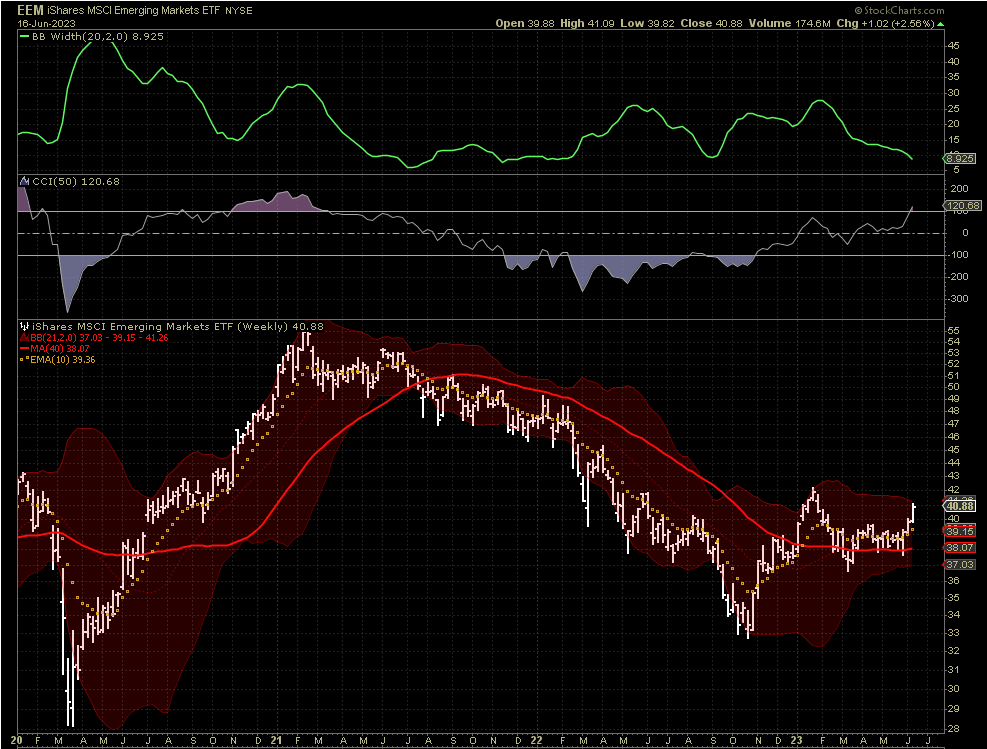Click the year label 23 on time axis
The height and width of the screenshot is (749, 987).
click(x=797, y=740)
